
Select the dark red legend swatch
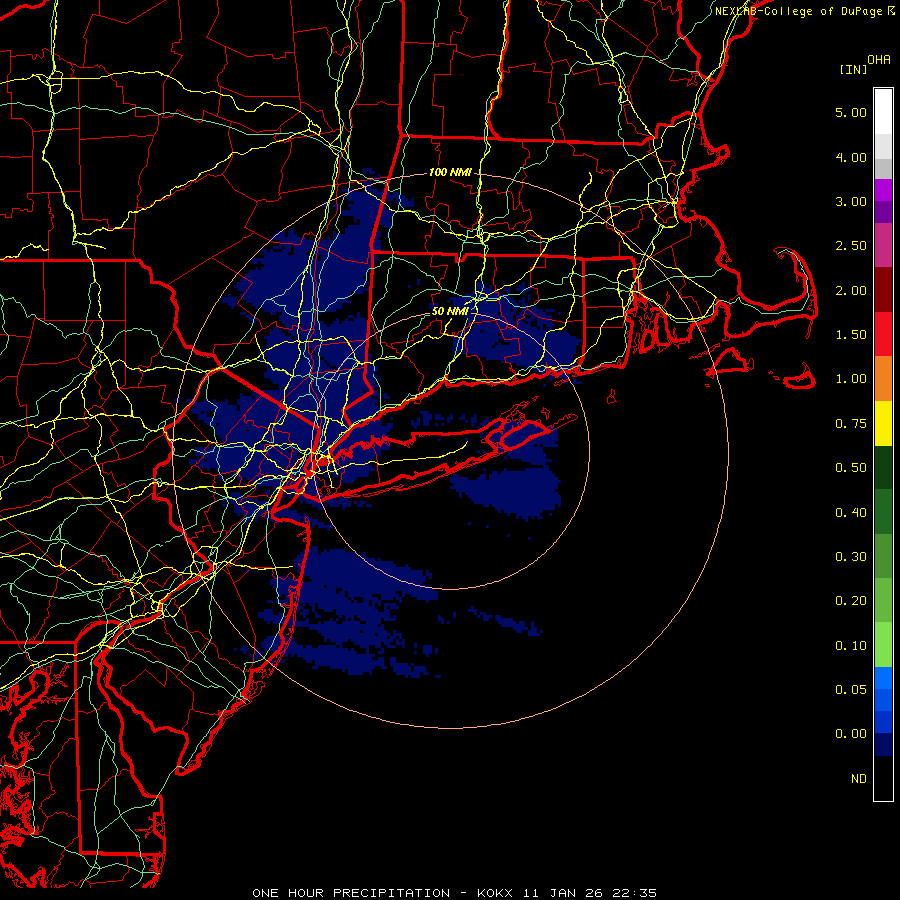pos(883,290)
